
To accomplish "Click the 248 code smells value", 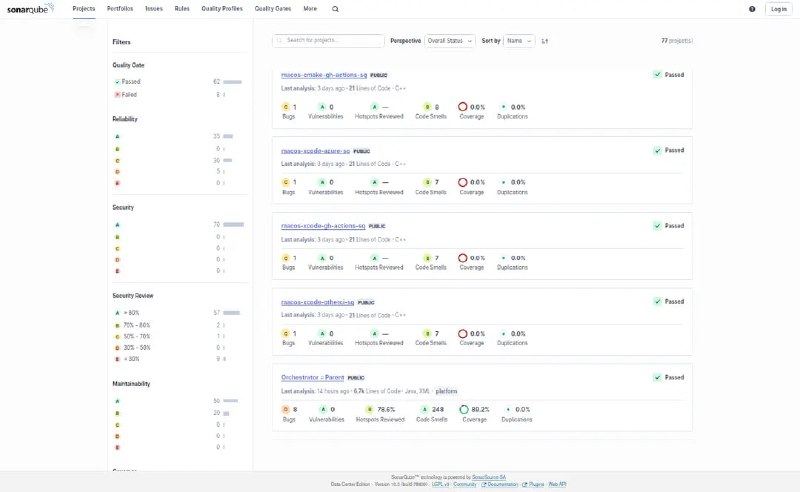I will (x=438, y=409).
